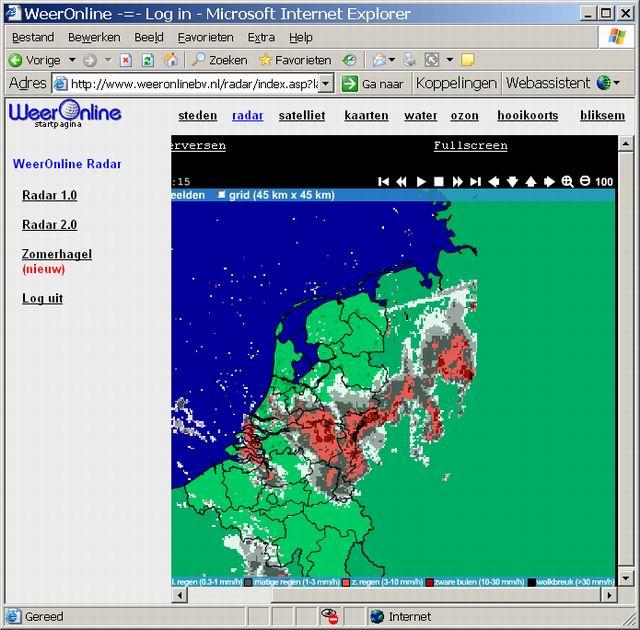Viewport: 640px width, 630px height.
Task: Click the zware buien (10-30 mm/h) swatch
Action: (429, 582)
